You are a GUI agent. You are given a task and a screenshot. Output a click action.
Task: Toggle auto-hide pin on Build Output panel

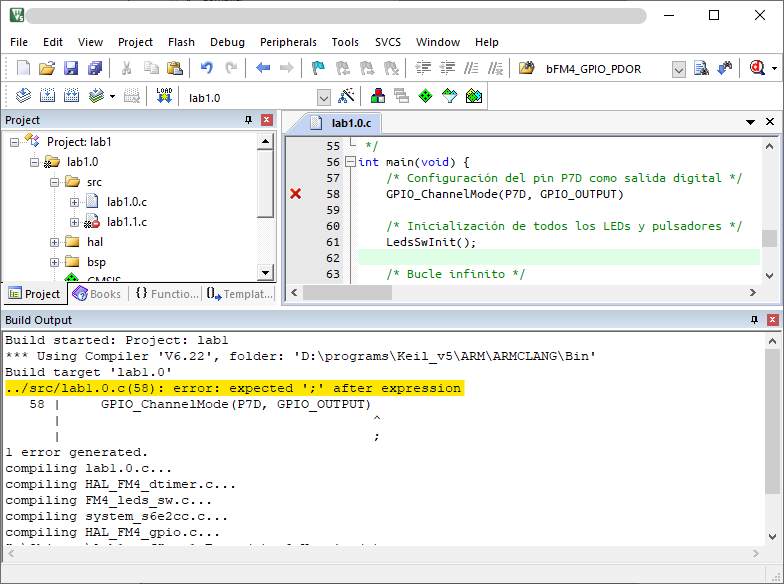point(754,320)
